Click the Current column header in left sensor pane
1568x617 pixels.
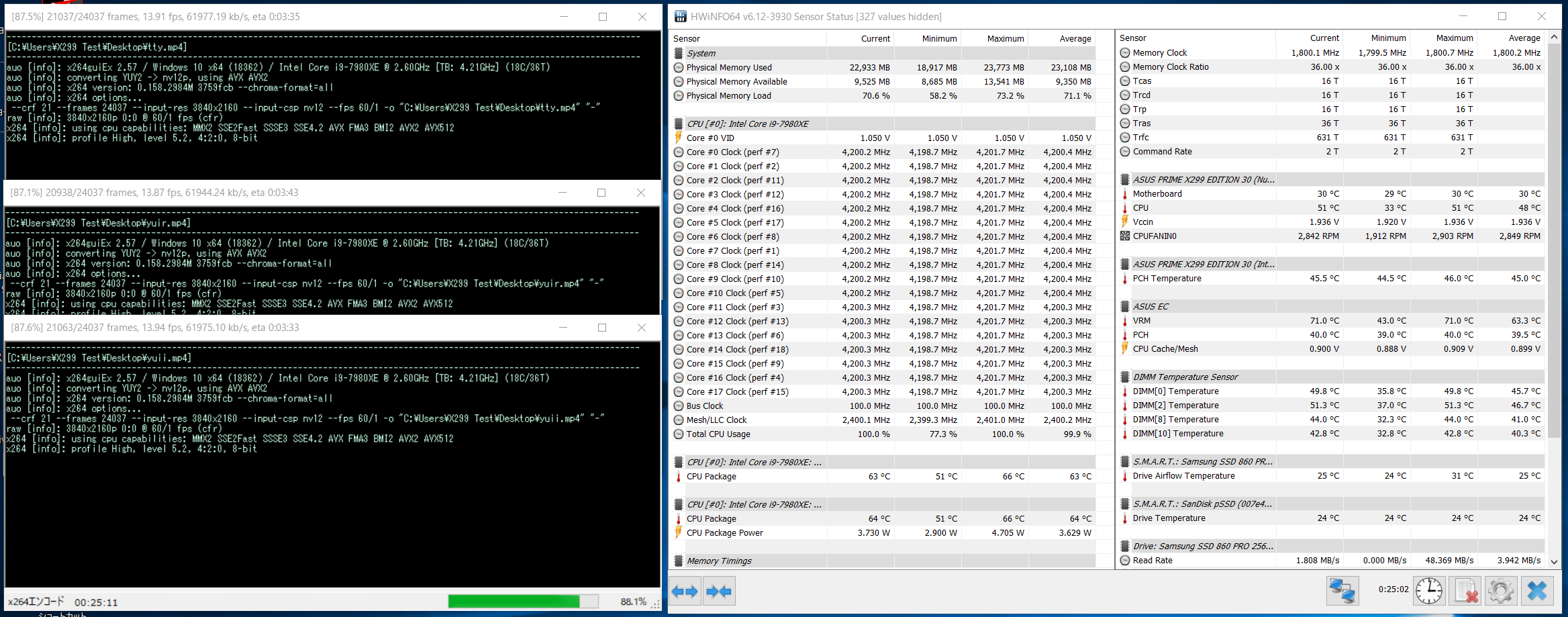[861, 38]
